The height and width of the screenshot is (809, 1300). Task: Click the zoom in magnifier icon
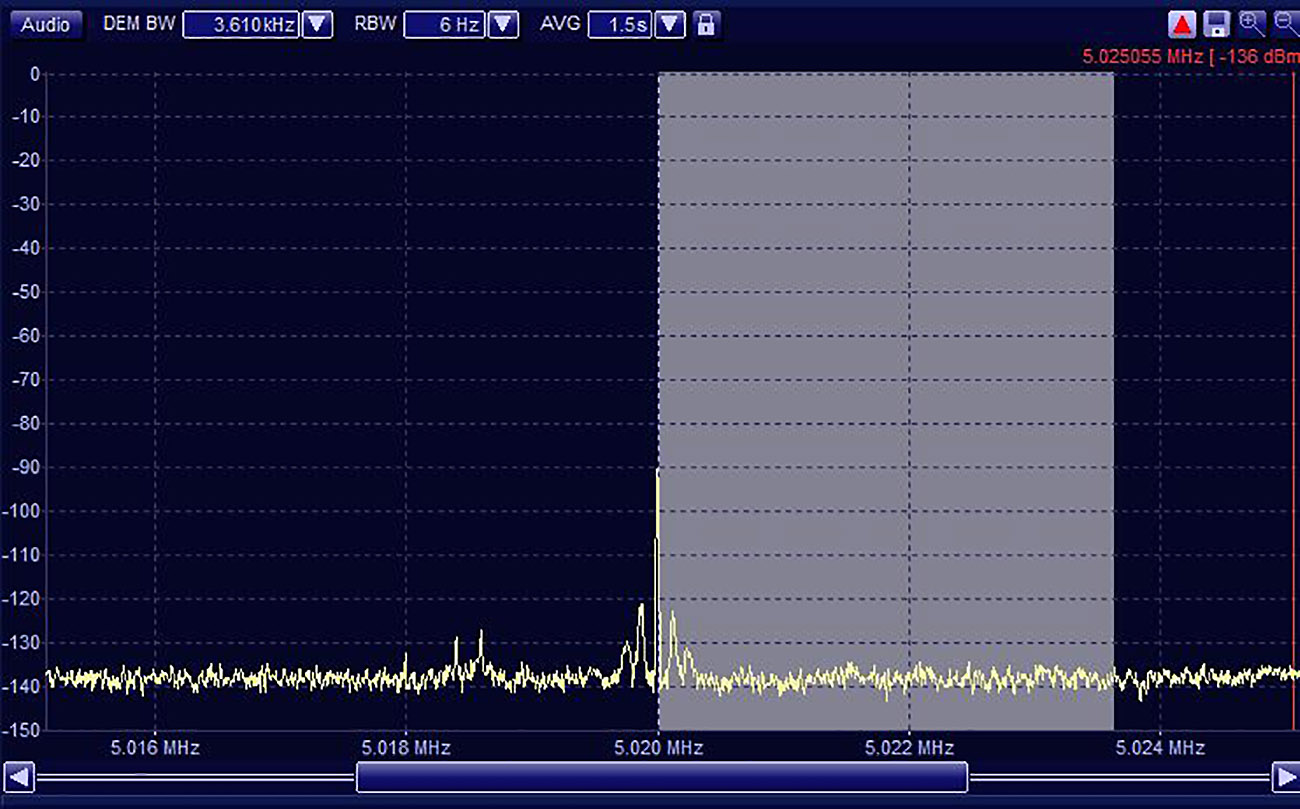(x=1251, y=24)
